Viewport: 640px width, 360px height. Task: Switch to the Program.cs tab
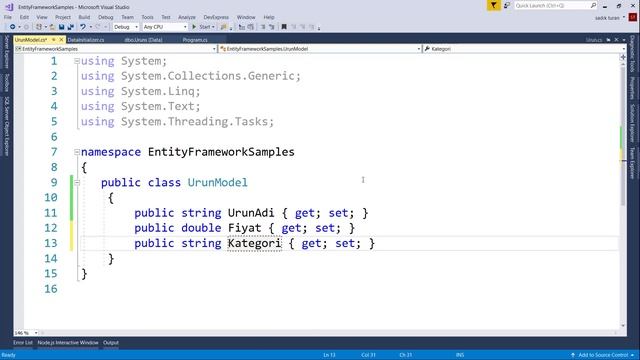click(195, 40)
